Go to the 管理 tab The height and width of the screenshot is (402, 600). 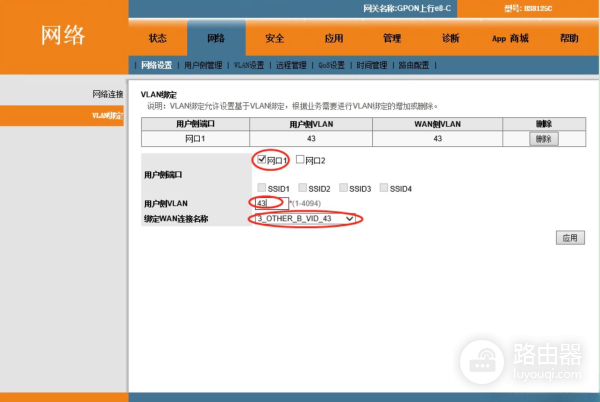(x=391, y=38)
